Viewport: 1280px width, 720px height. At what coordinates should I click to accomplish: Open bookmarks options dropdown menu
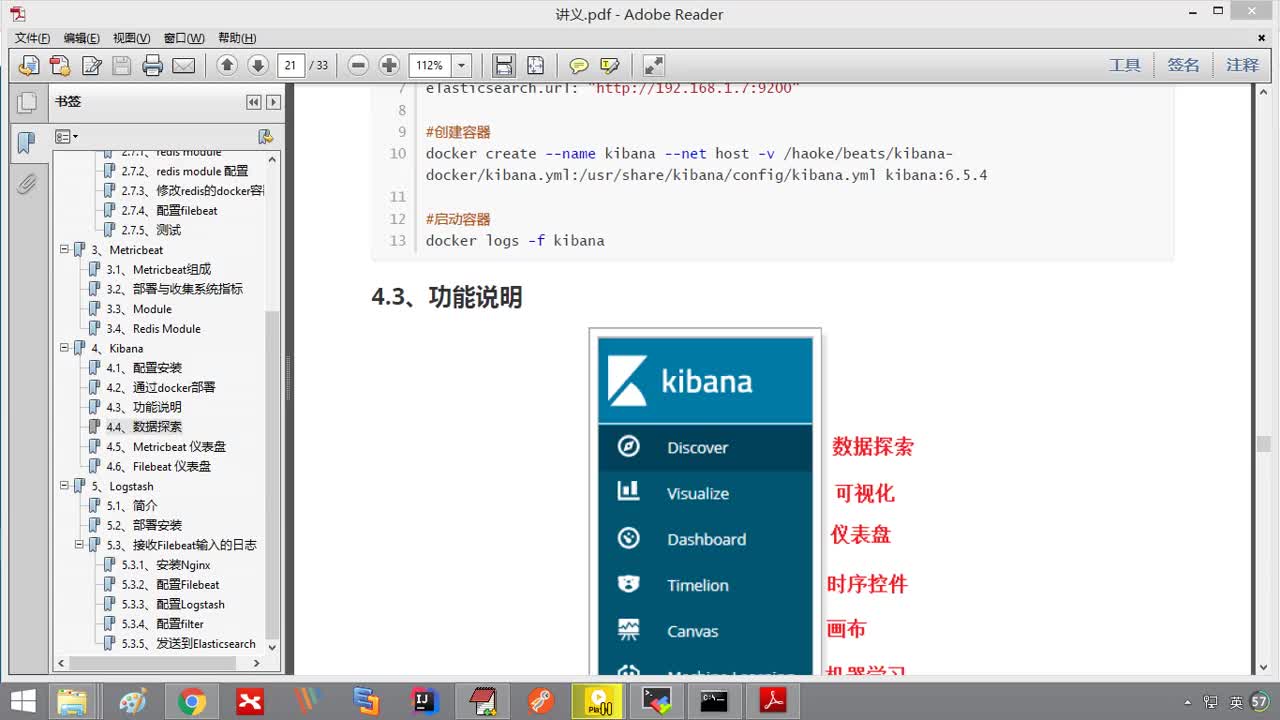[x=66, y=137]
